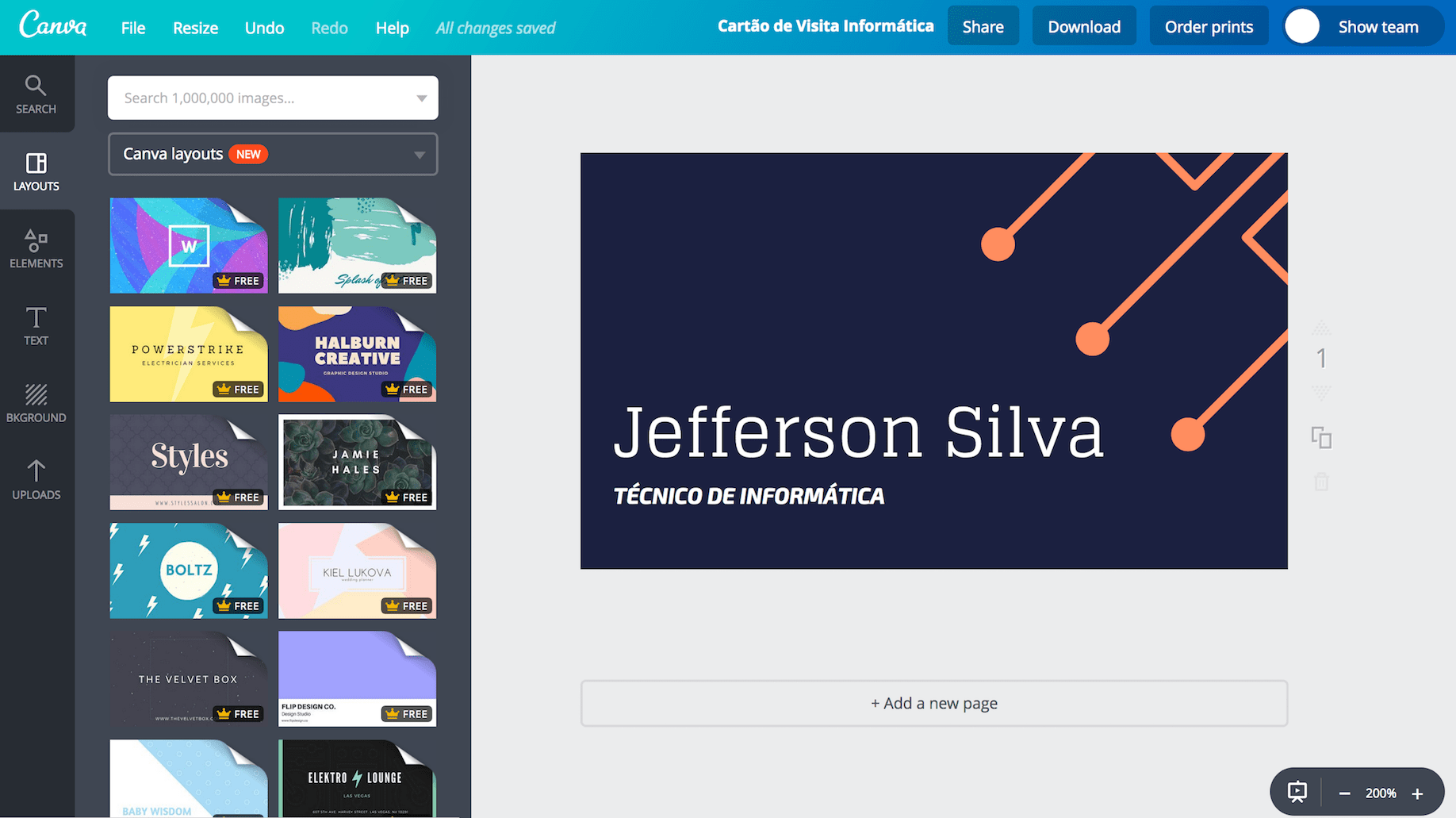
Task: Select the Técnico de Informática subtitle
Action: tap(749, 497)
